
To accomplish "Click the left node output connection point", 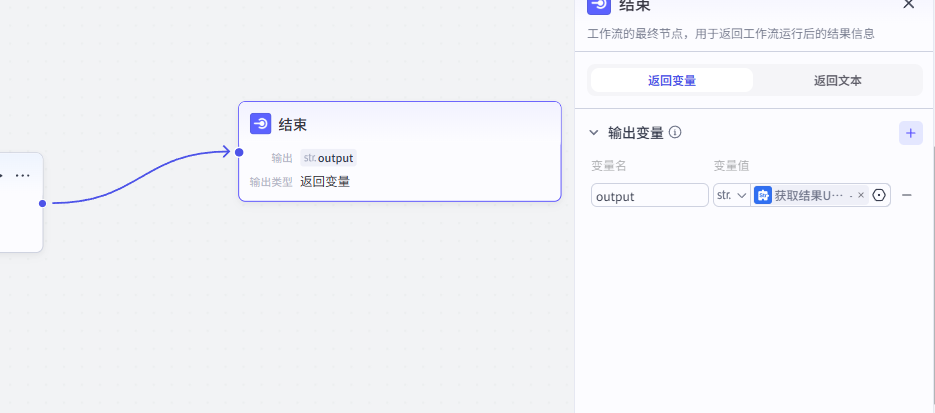I will 42,203.
